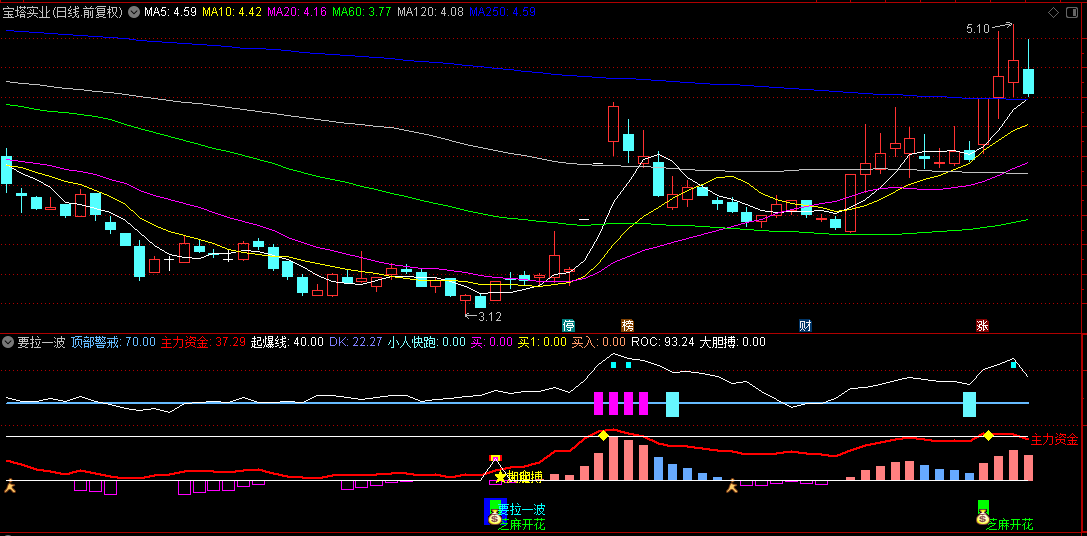Click the 顶部警戒: 70.00 readout
1087x536 pixels.
click(114, 342)
